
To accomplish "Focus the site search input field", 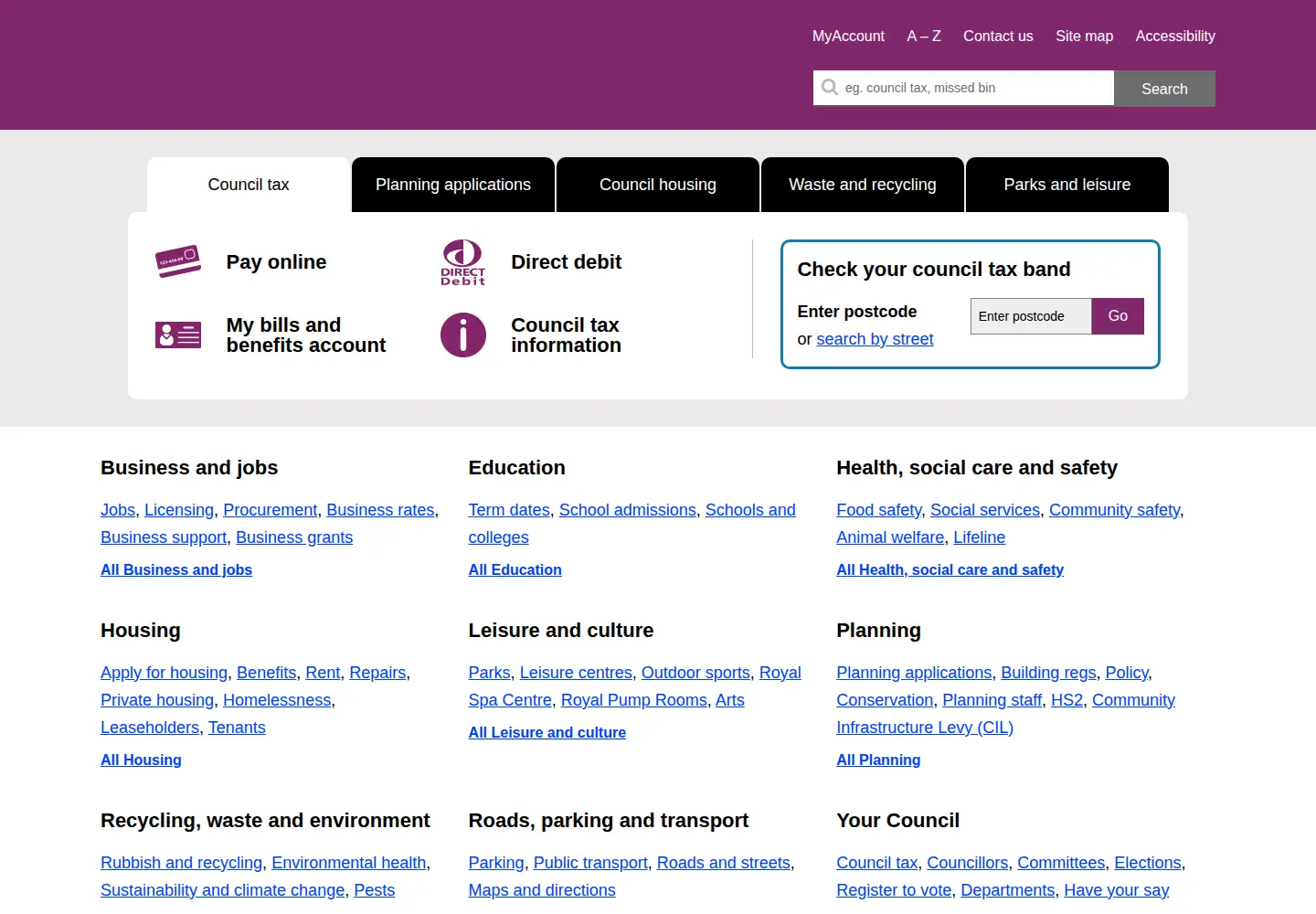I will (x=963, y=88).
